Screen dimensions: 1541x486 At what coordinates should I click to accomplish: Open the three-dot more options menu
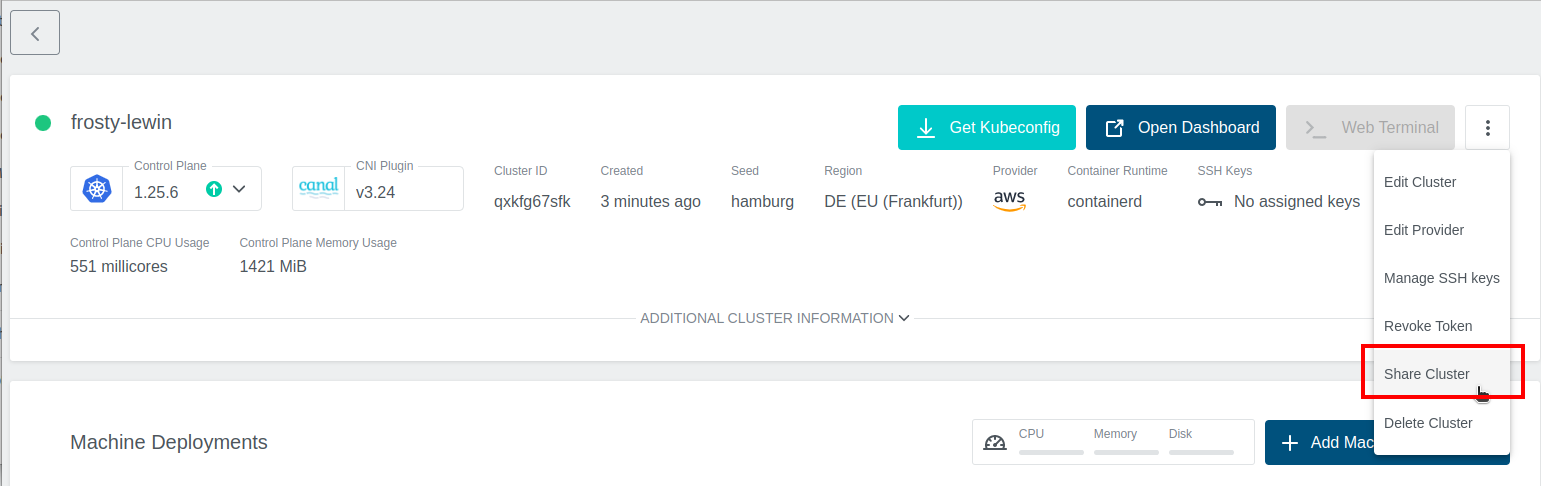(x=1487, y=128)
